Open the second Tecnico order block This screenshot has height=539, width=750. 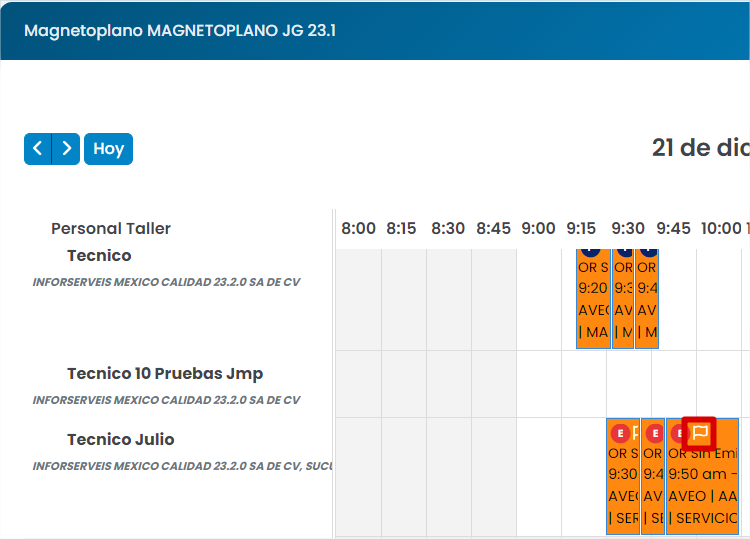[623, 299]
